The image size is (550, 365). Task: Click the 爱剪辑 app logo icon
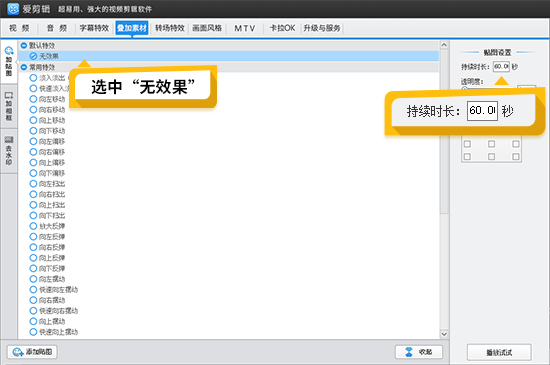pos(13,8)
